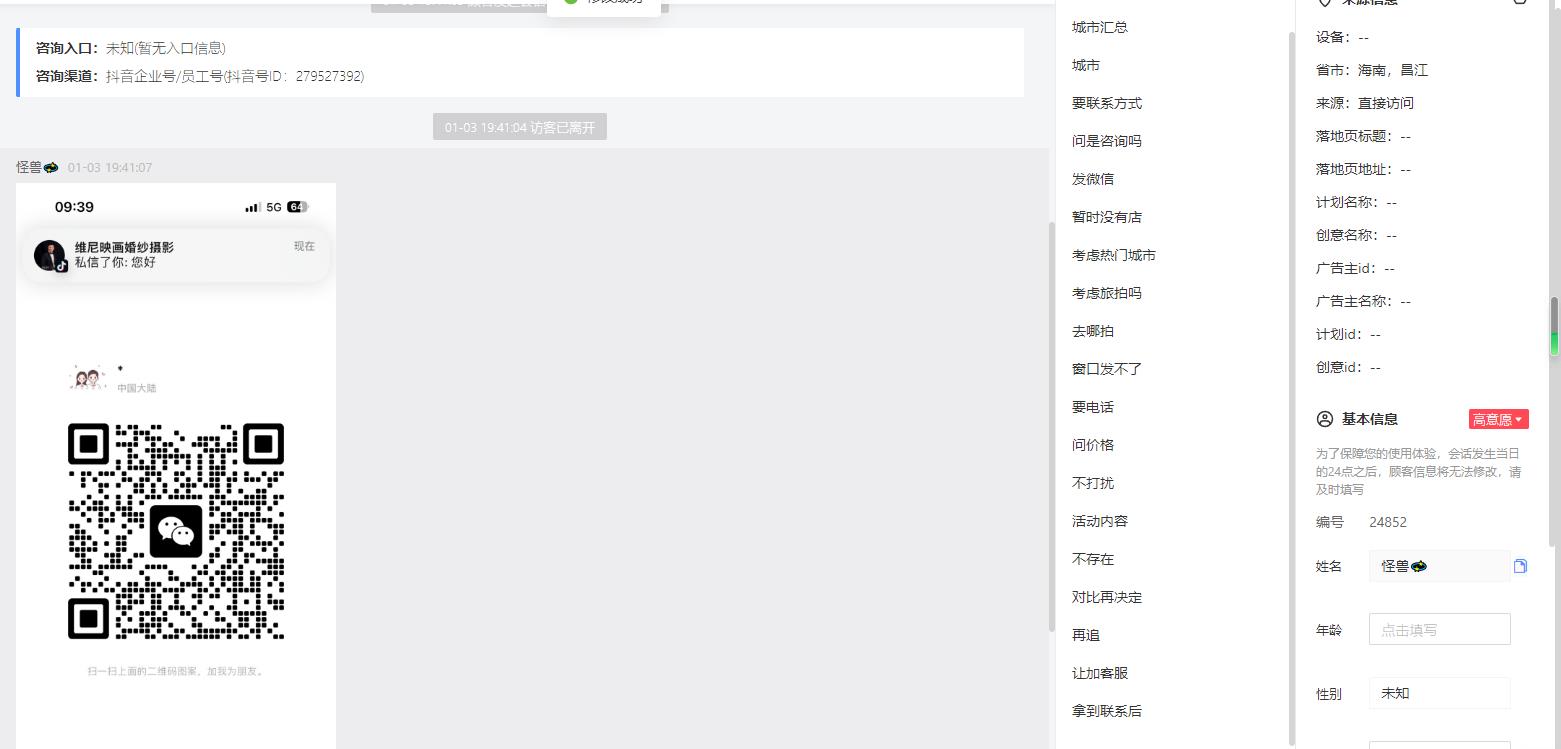The width and height of the screenshot is (1561, 749).
Task: Click the 广告主名称 row
Action: pos(1363,301)
